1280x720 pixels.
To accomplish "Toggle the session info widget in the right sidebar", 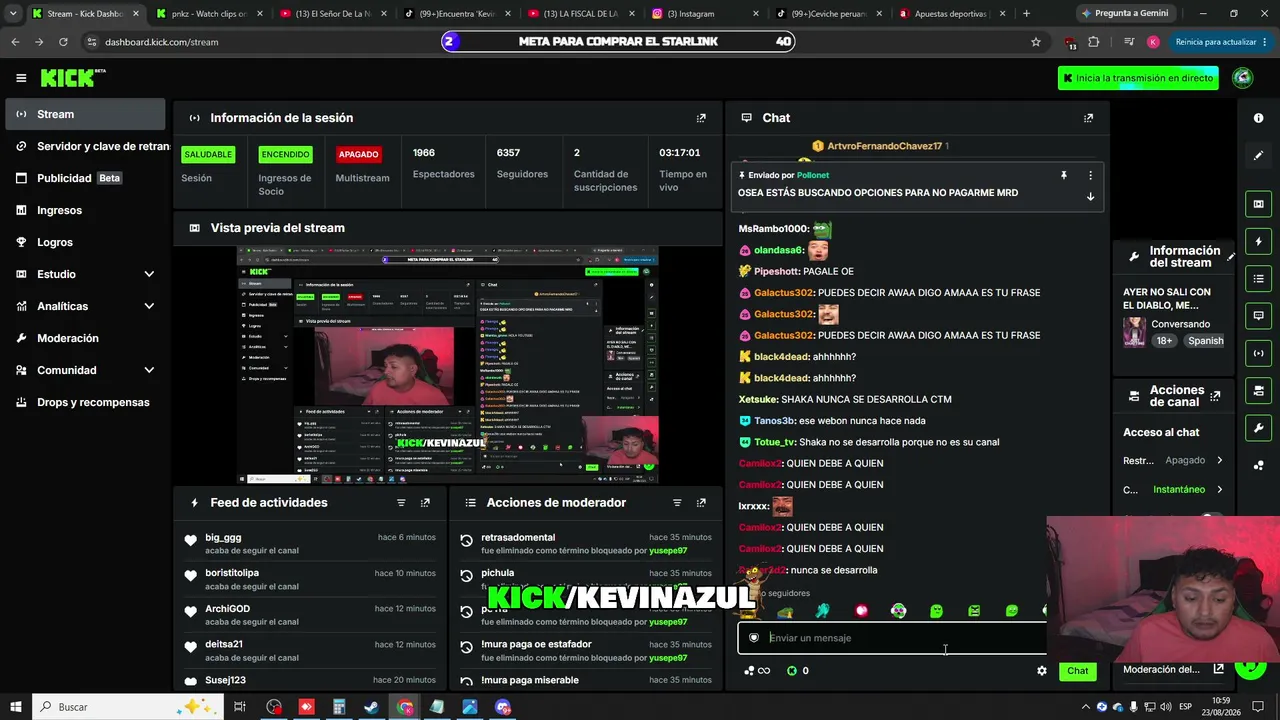I will click(x=1259, y=352).
